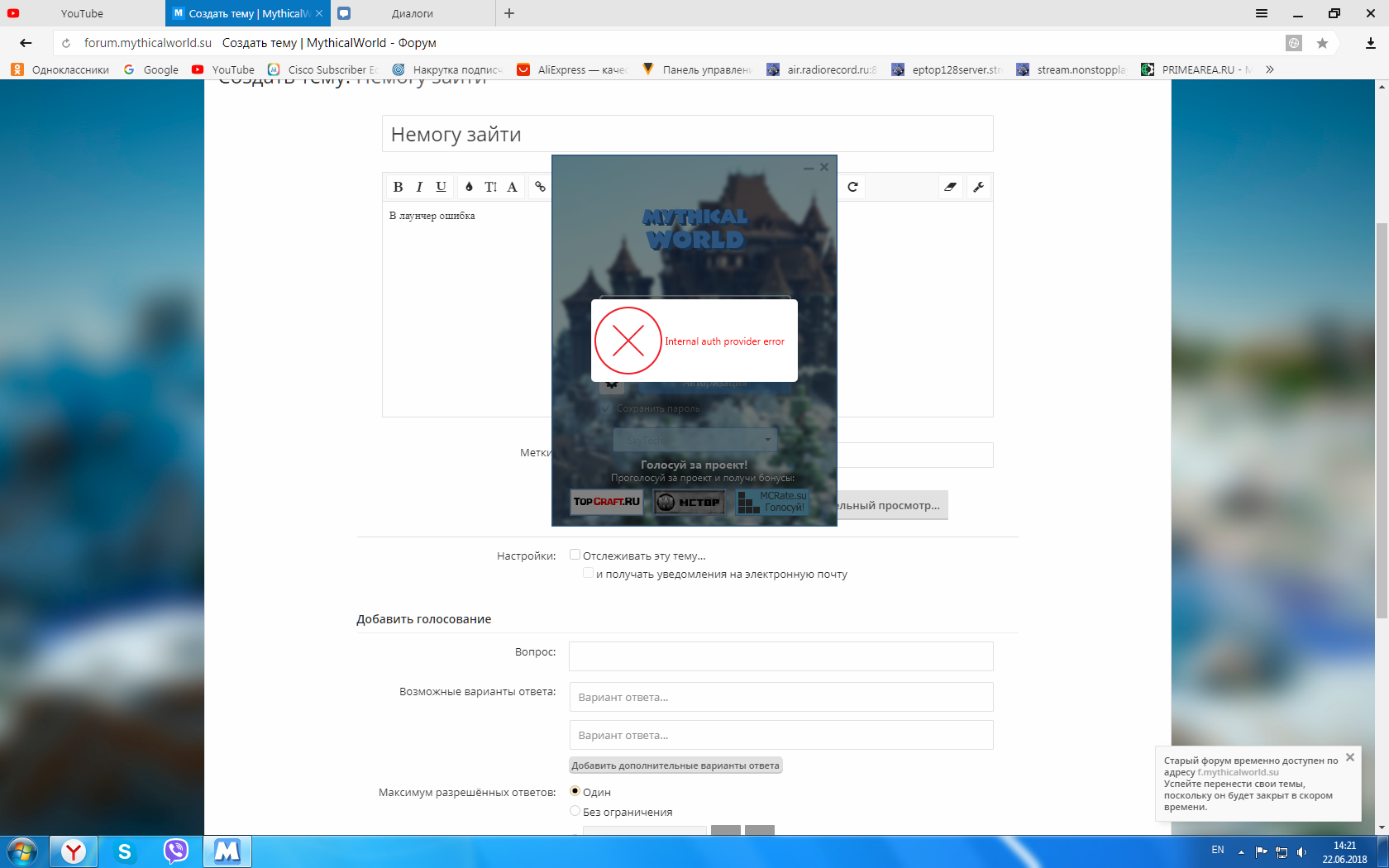
Task: Show hidden tray icons arrow
Action: 1241,851
